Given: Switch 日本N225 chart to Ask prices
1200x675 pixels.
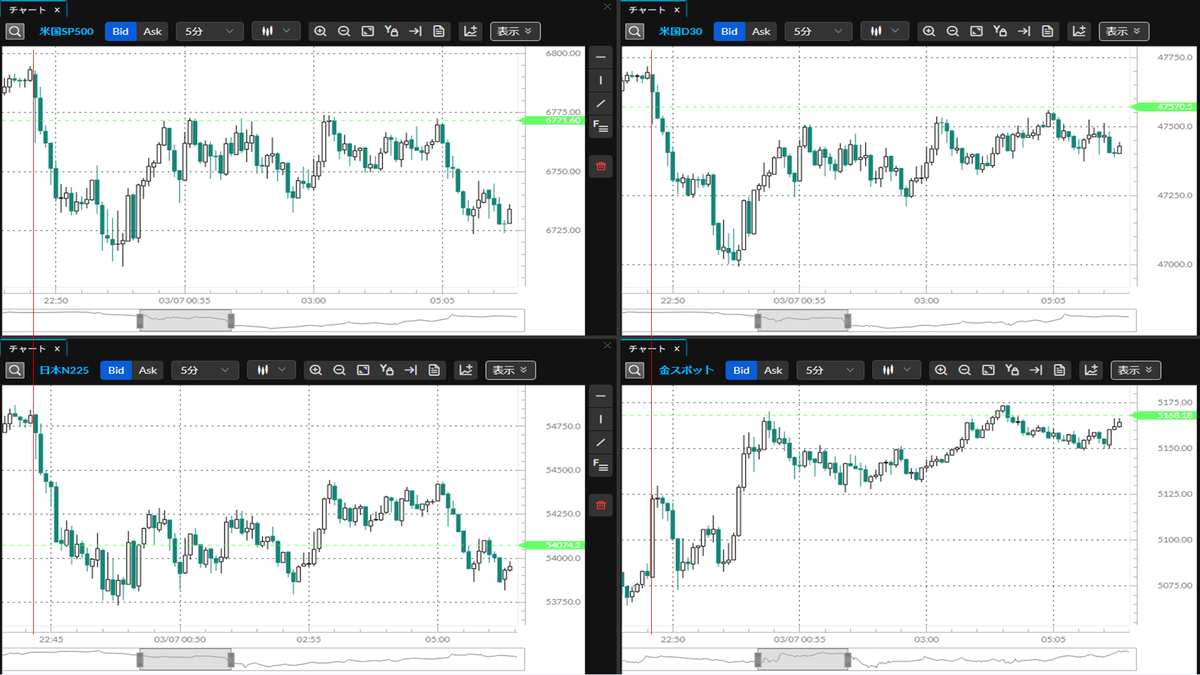Looking at the screenshot, I should pos(148,370).
